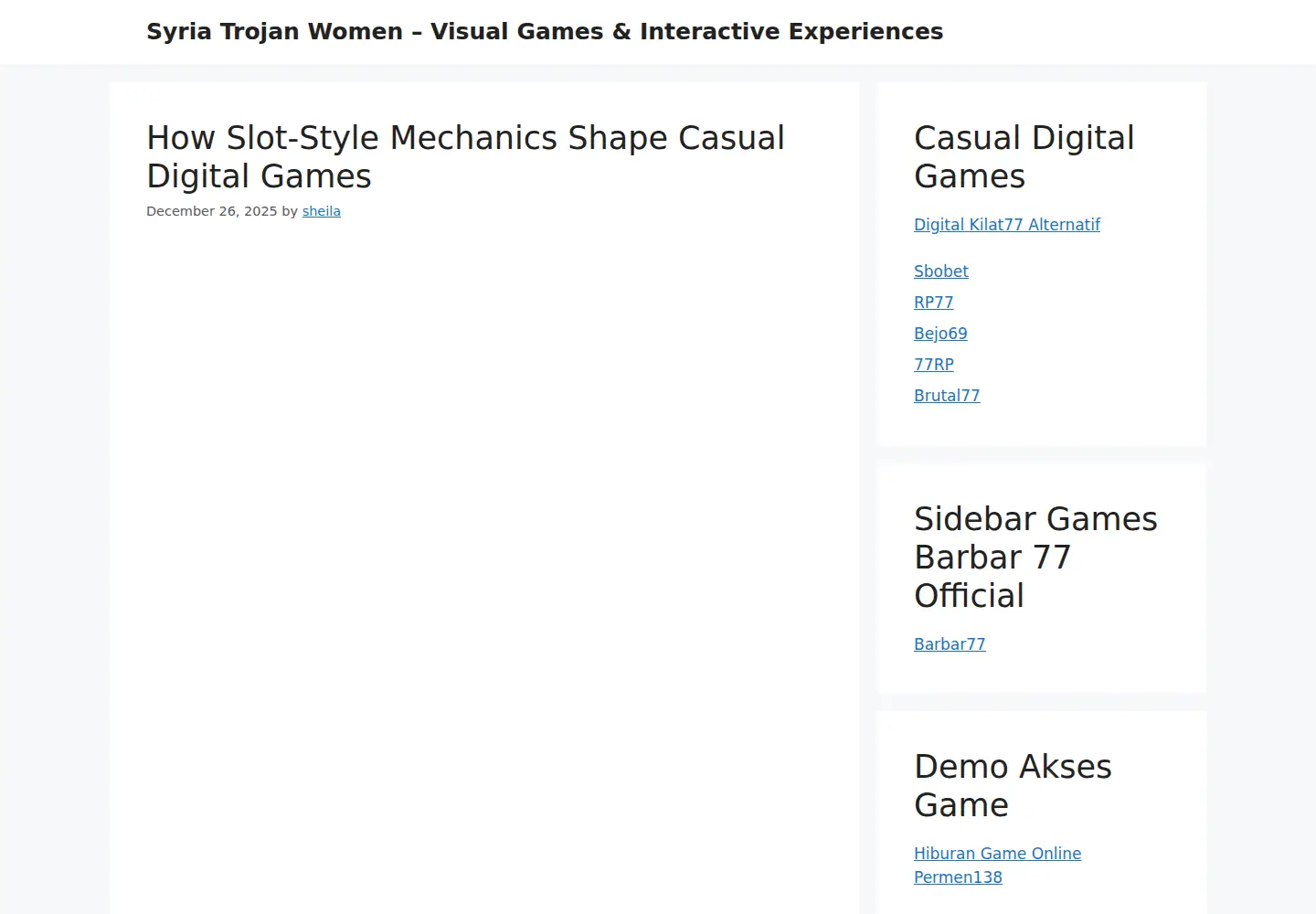Click the Demo Akses Game heading
1316x914 pixels.
coord(1013,786)
